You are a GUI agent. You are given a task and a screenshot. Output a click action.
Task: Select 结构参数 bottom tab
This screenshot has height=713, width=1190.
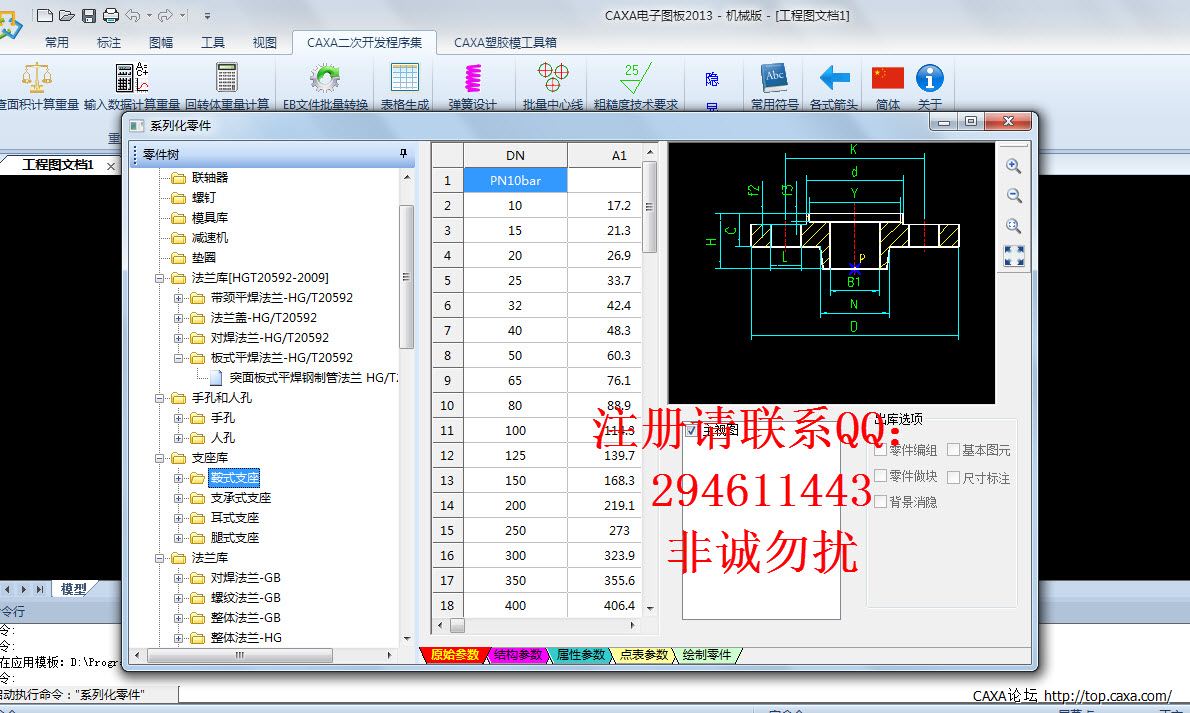(518, 655)
